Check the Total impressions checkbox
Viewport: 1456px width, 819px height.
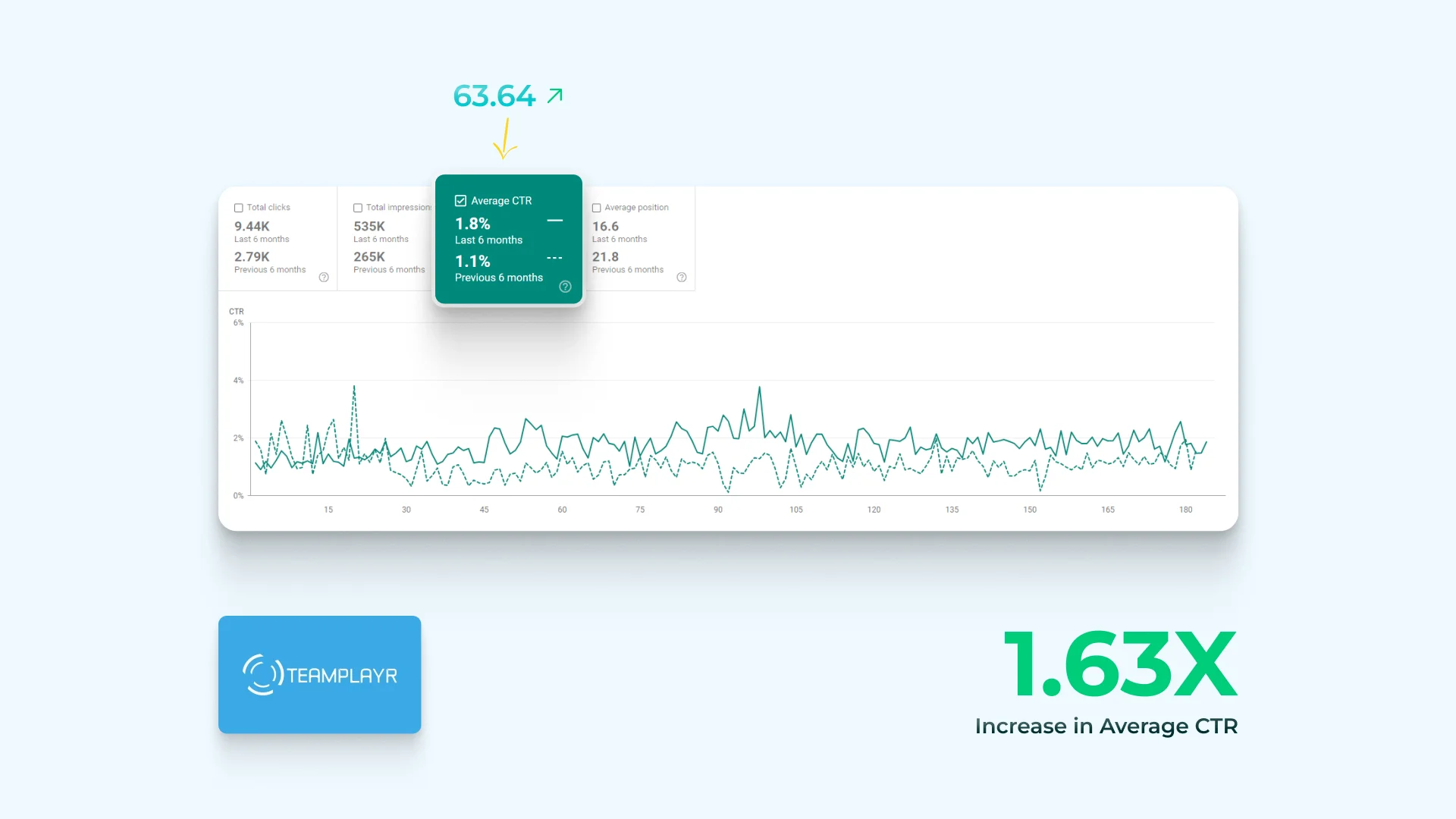pyautogui.click(x=358, y=208)
